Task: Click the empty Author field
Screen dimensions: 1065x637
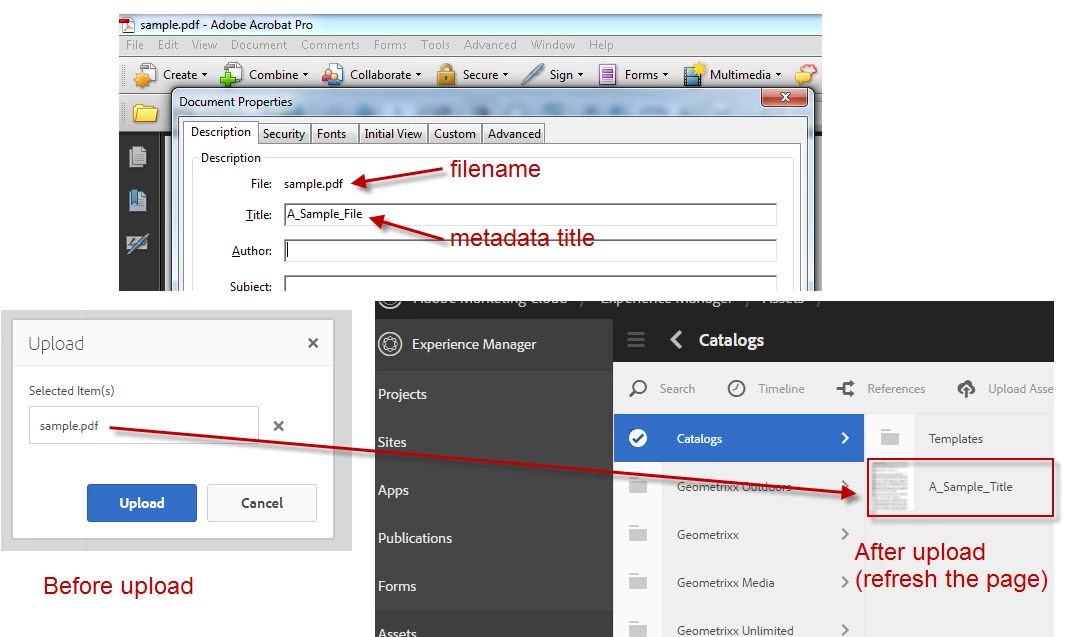Action: [530, 251]
